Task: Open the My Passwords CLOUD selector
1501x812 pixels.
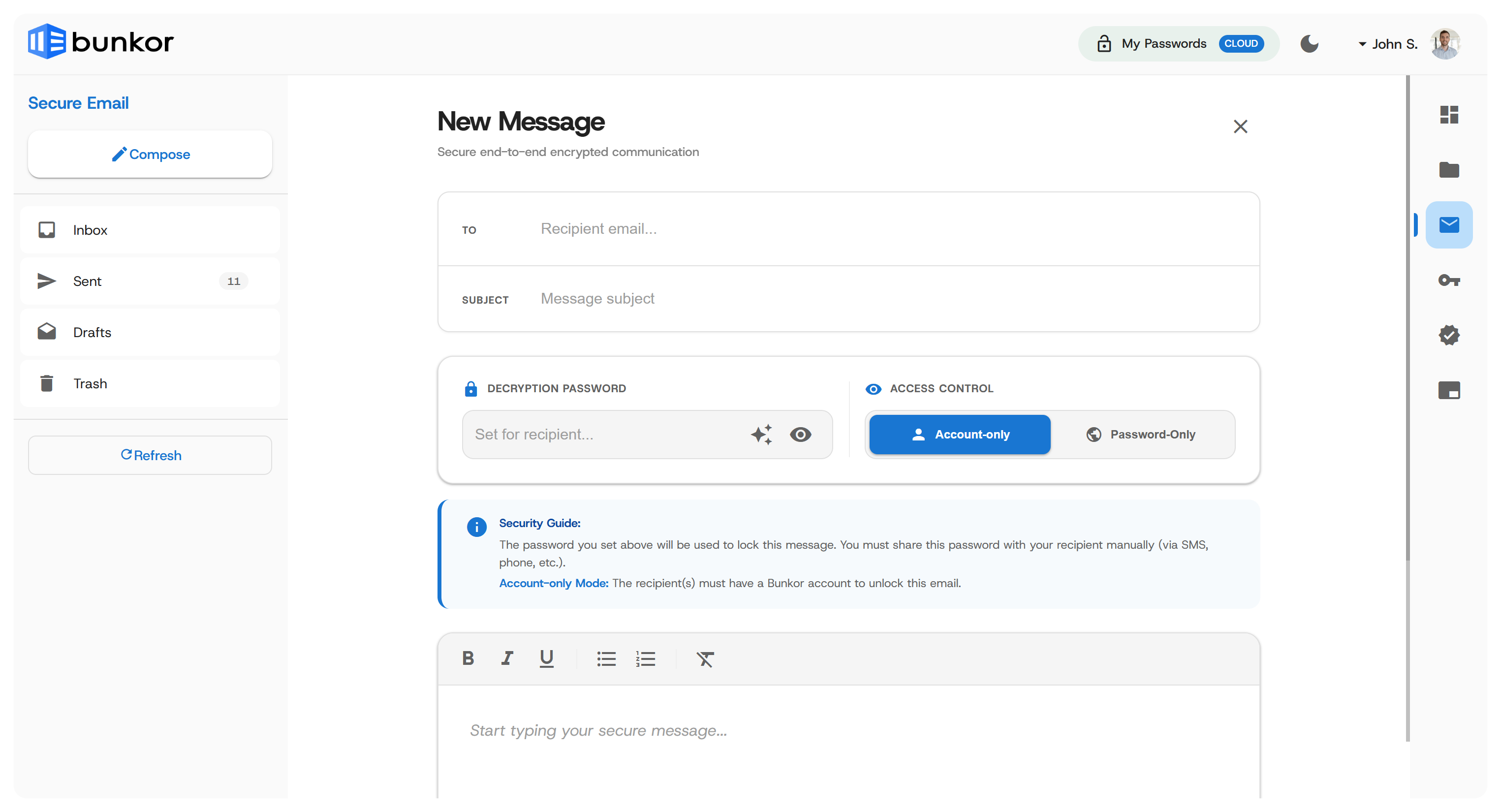Action: (x=1178, y=44)
